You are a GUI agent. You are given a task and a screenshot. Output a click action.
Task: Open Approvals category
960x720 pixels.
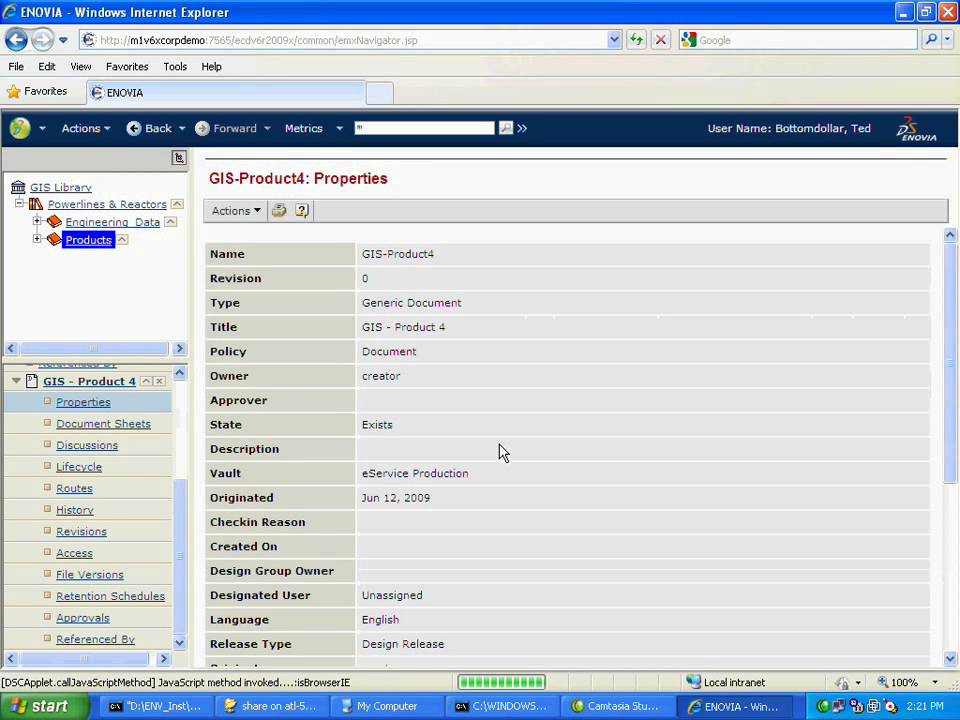coord(83,618)
